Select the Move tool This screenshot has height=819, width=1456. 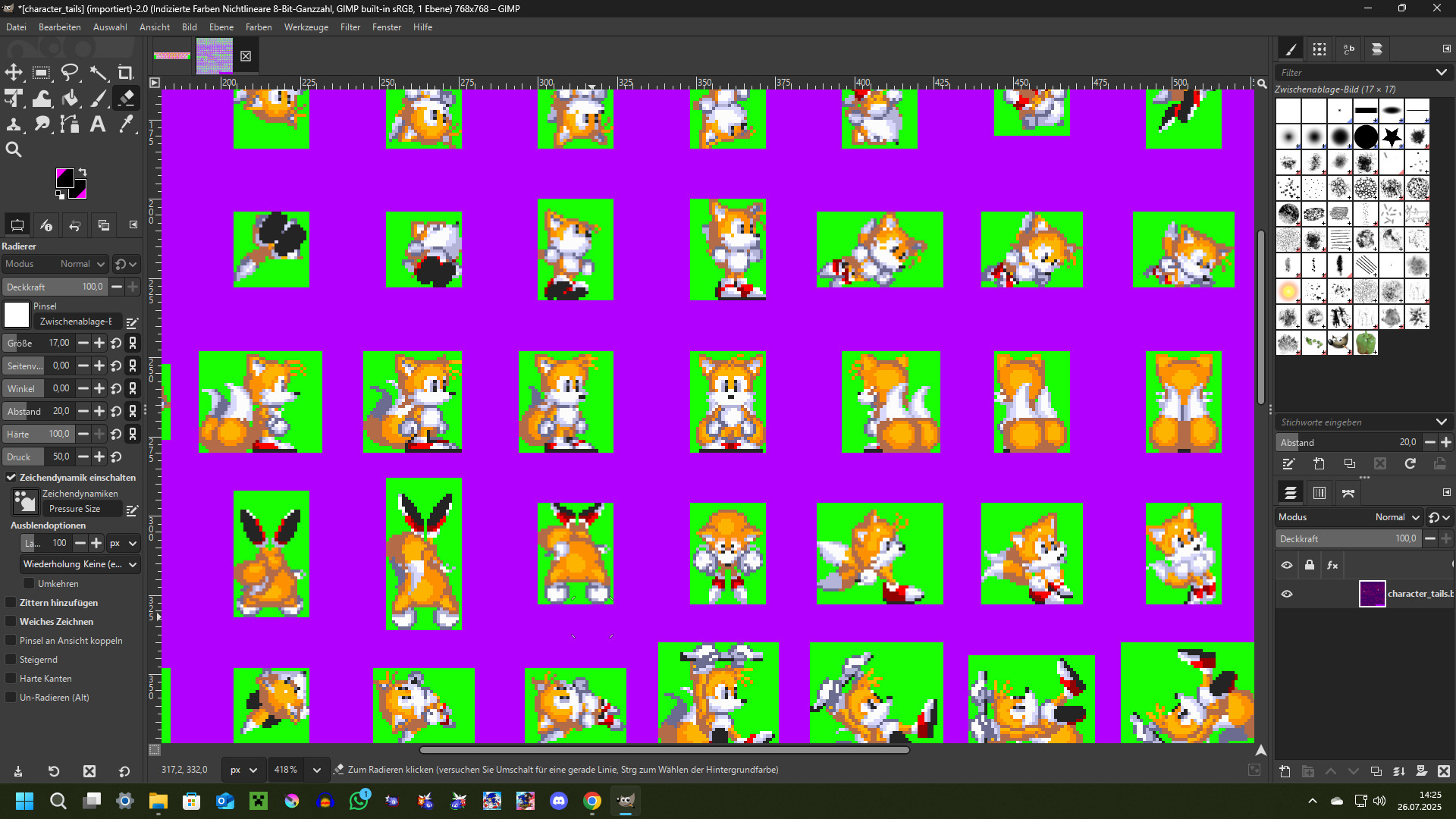point(14,73)
